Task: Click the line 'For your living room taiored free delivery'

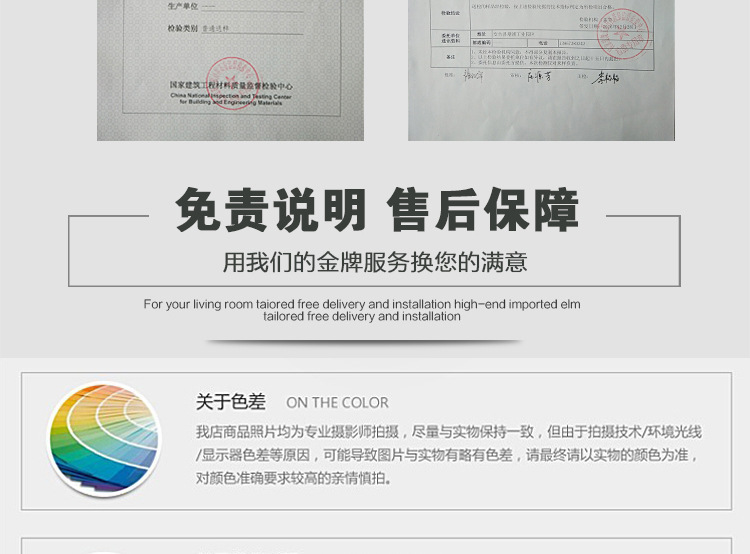Action: pos(362,304)
